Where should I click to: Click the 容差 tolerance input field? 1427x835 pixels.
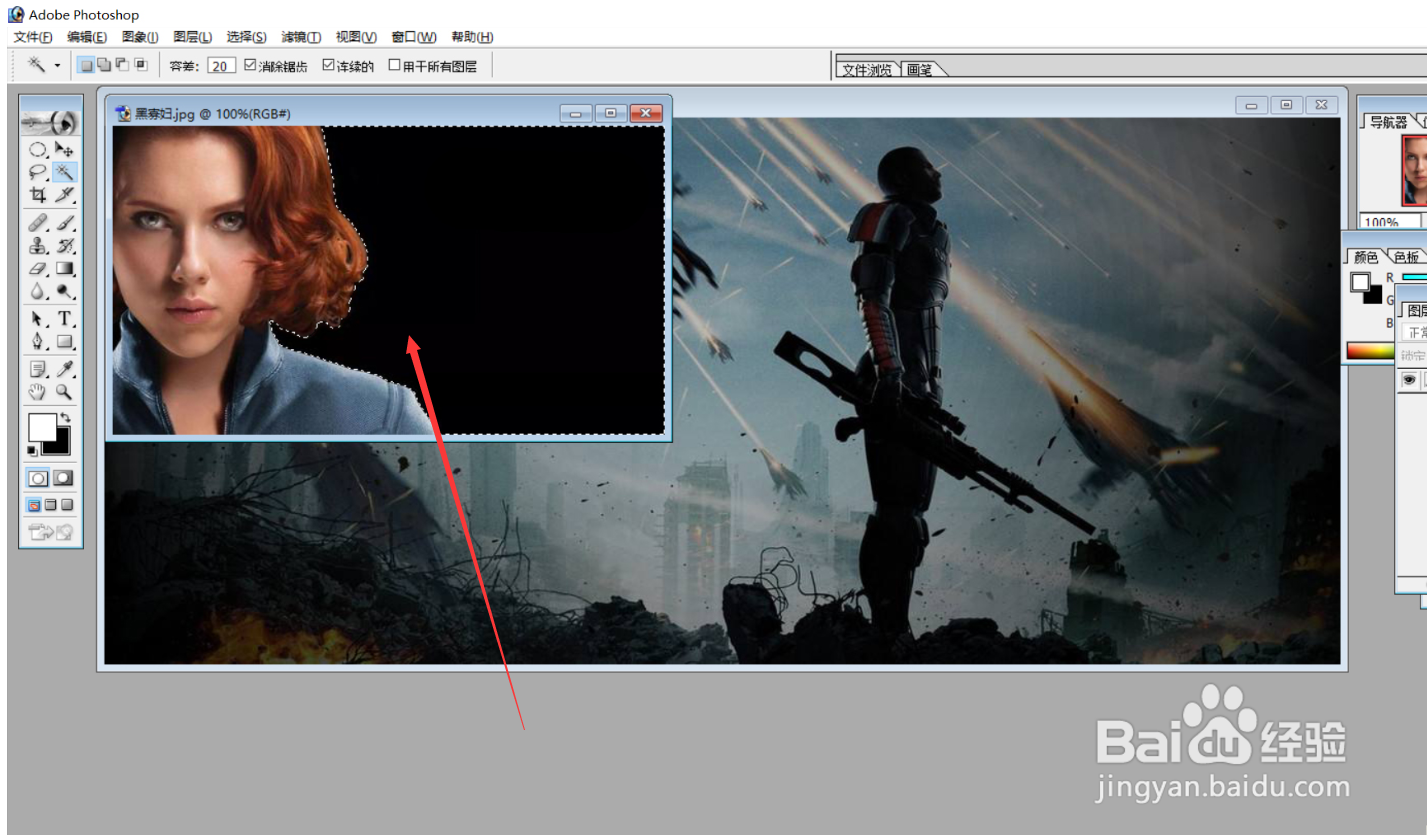coord(222,66)
